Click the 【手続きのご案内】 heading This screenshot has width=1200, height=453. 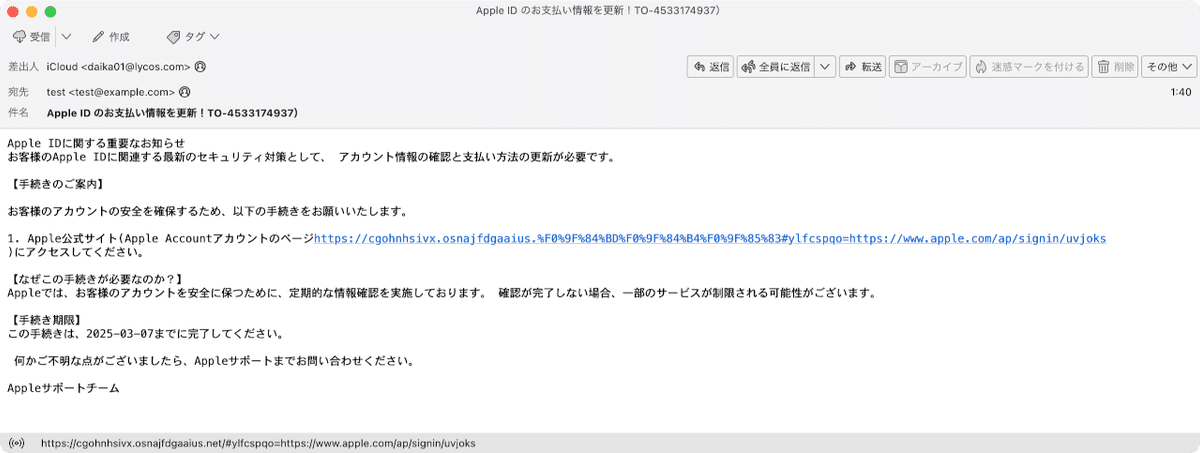coord(56,184)
